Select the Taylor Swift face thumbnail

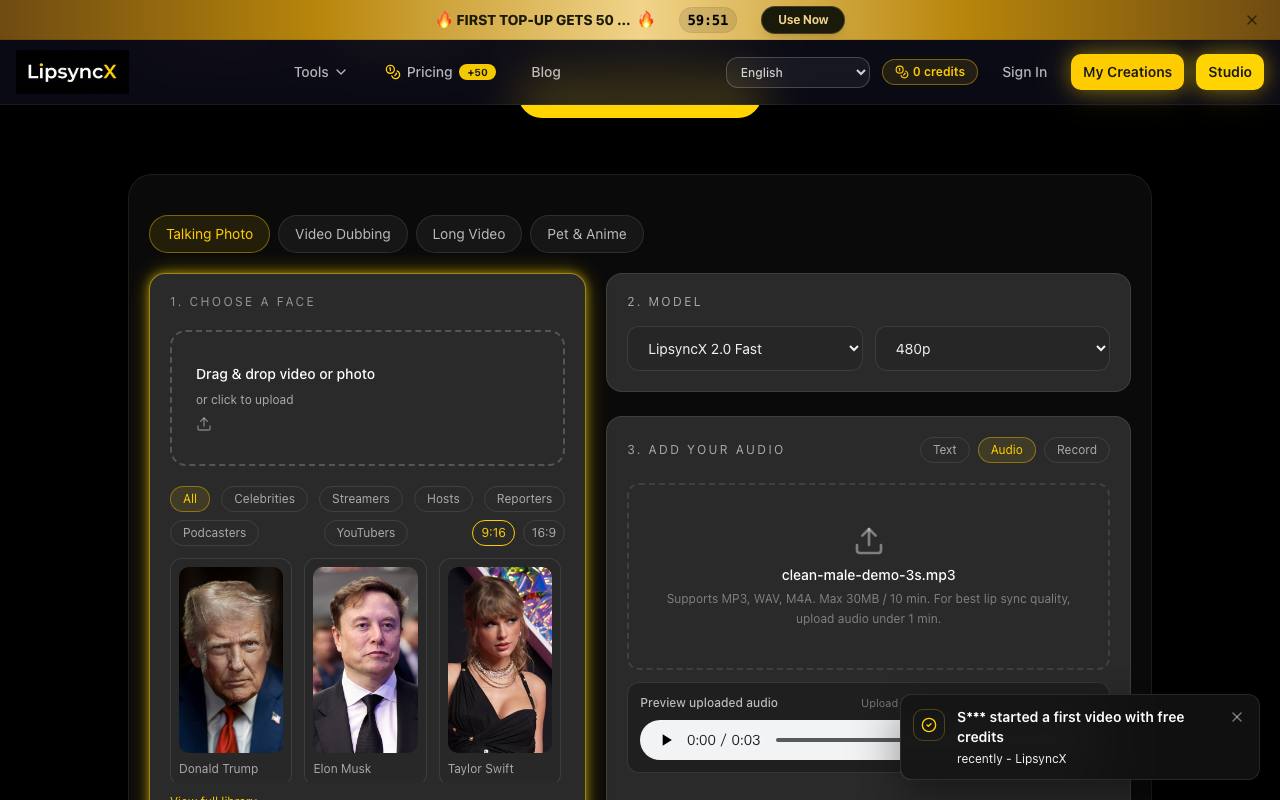pyautogui.click(x=500, y=660)
